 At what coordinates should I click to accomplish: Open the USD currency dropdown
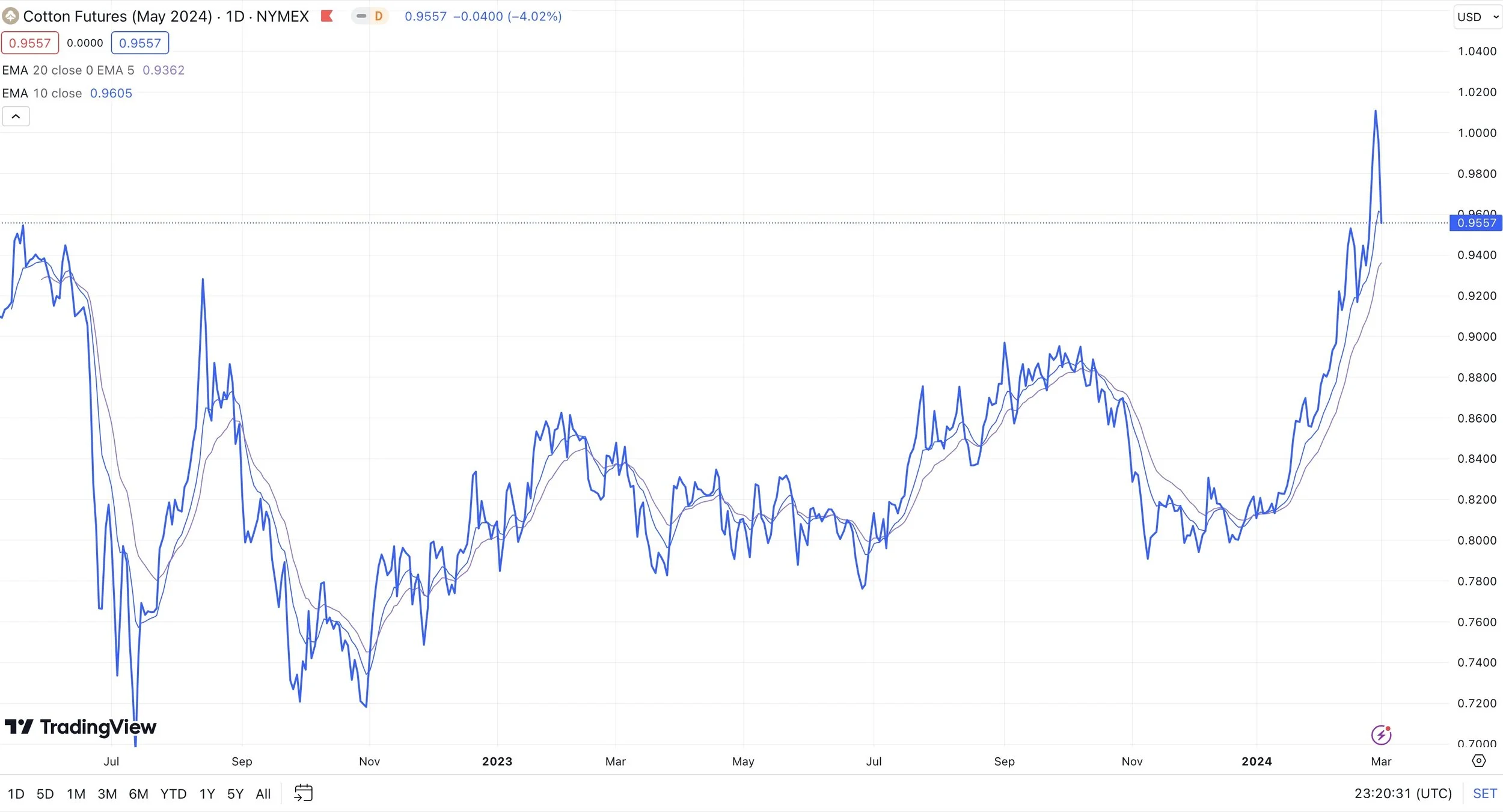pos(1477,17)
